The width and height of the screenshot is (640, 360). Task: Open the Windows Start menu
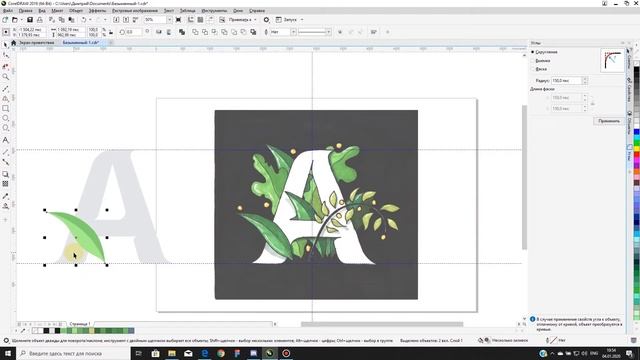(7, 353)
